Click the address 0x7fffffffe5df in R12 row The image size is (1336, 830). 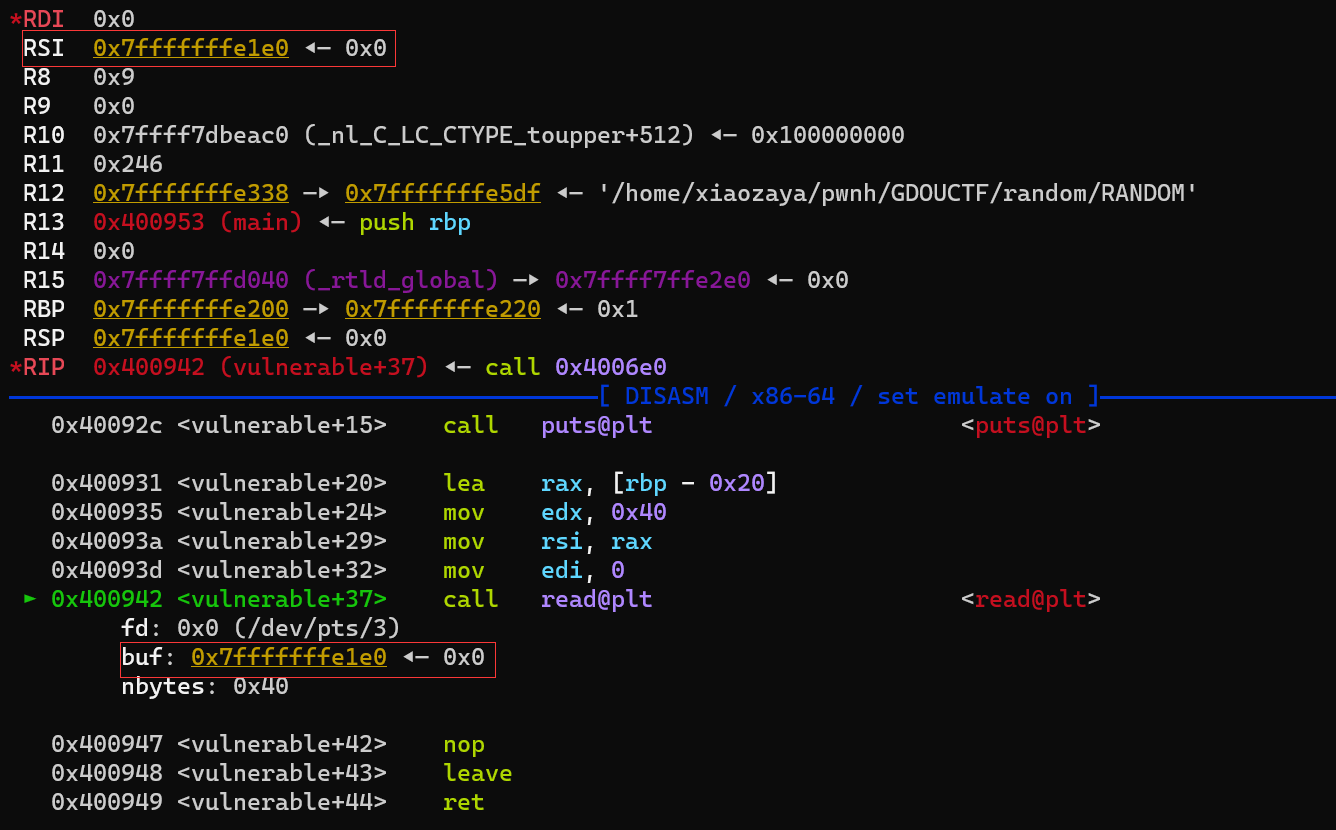pos(443,193)
